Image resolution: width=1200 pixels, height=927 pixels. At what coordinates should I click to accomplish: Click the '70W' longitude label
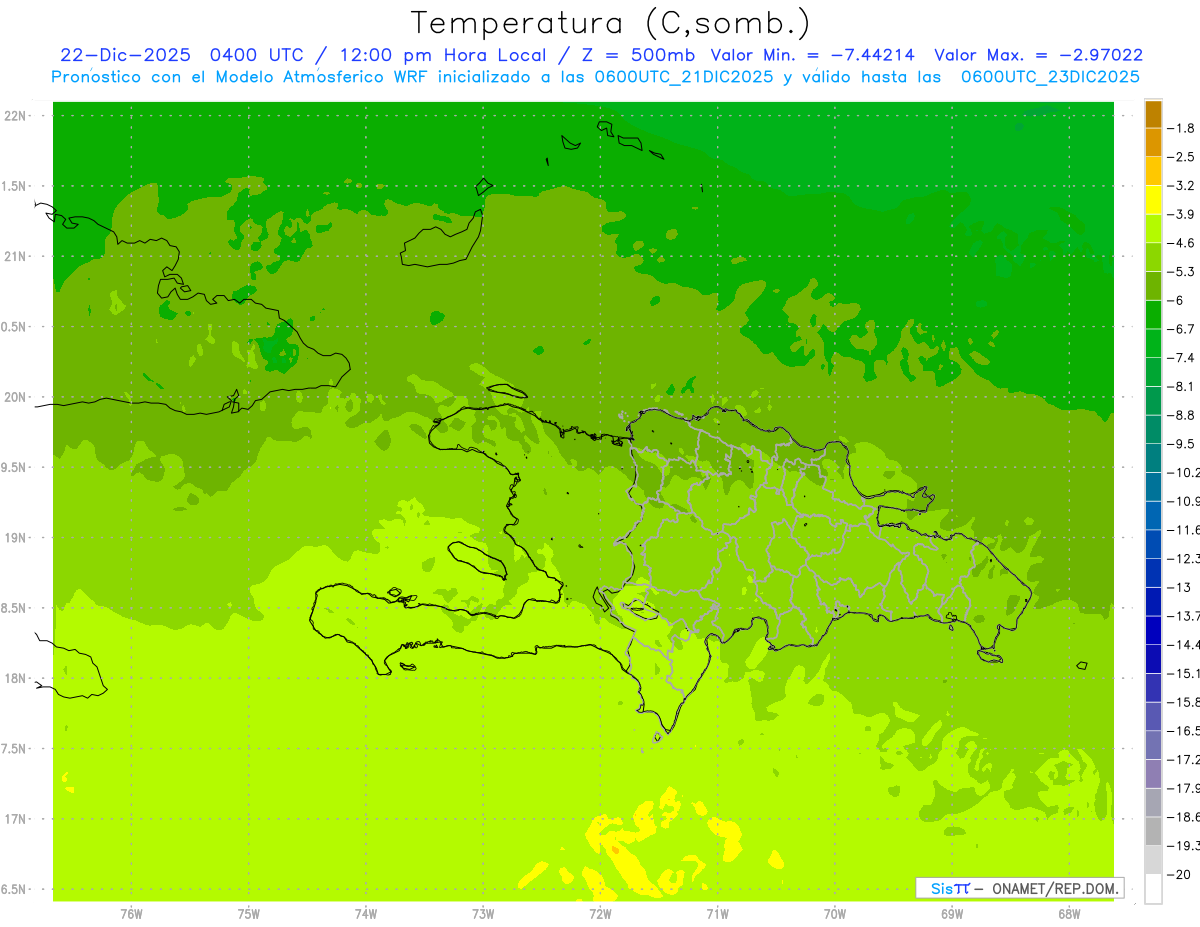click(x=835, y=914)
